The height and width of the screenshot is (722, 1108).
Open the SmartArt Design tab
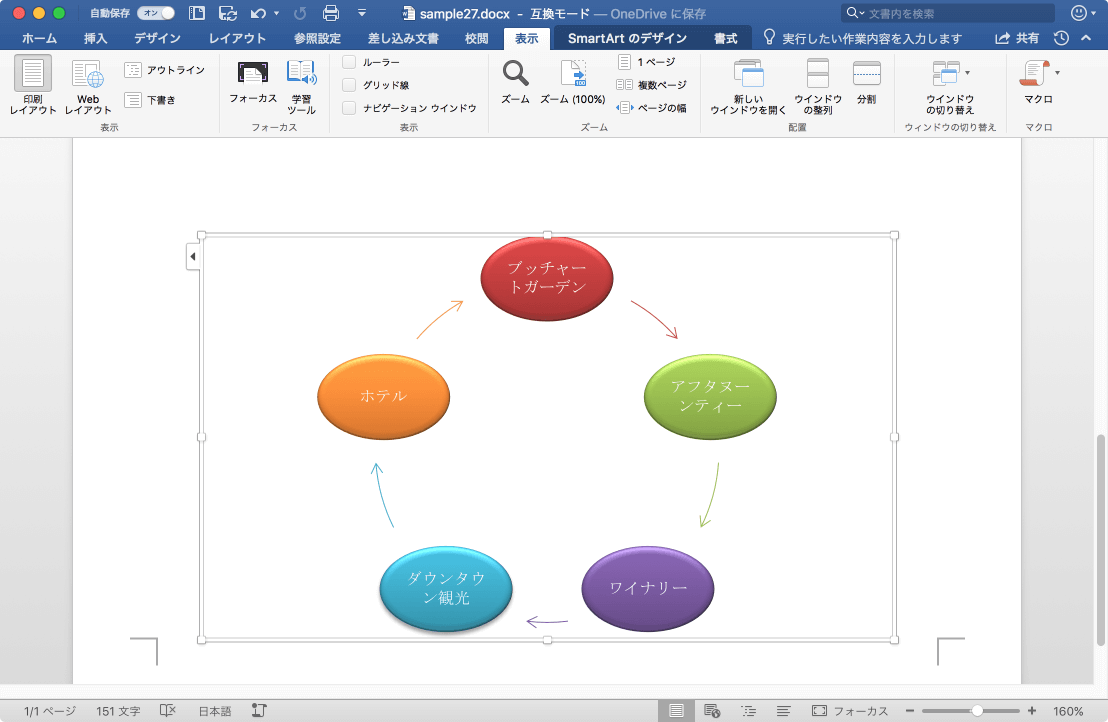627,38
